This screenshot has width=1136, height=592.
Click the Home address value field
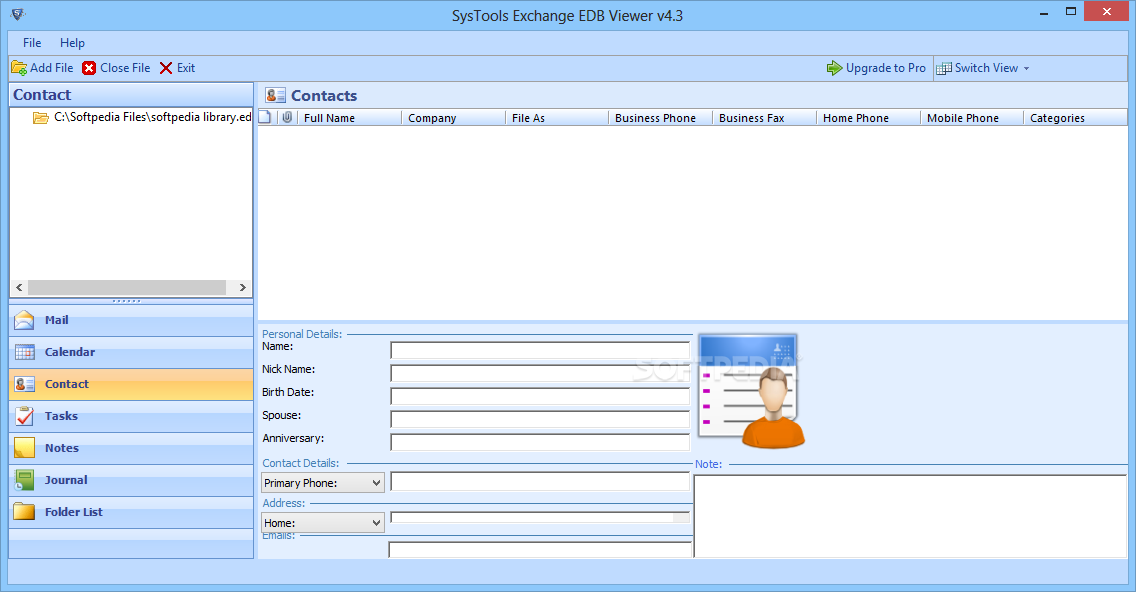tap(540, 517)
